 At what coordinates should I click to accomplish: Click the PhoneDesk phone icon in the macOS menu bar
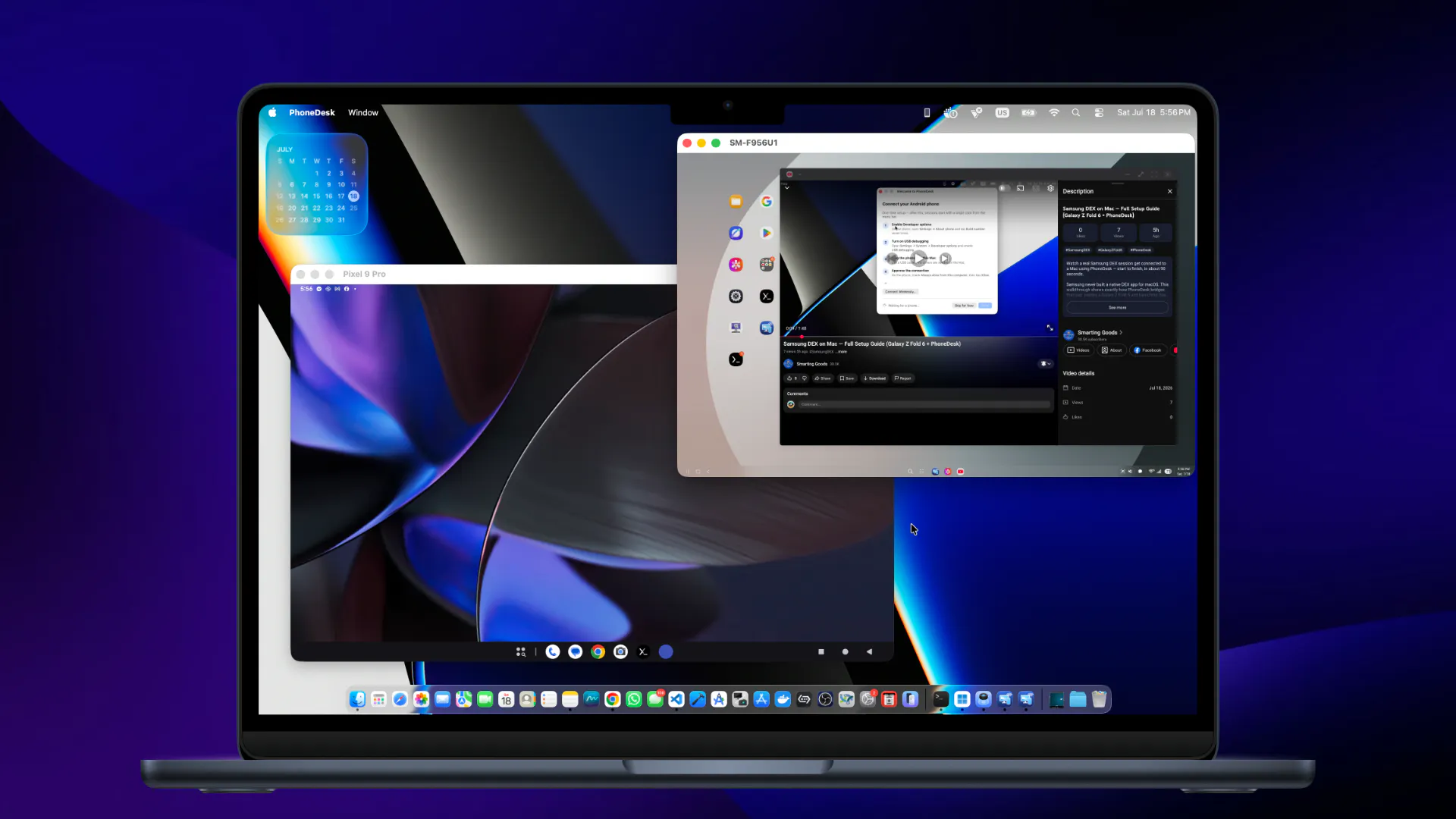[x=927, y=112]
